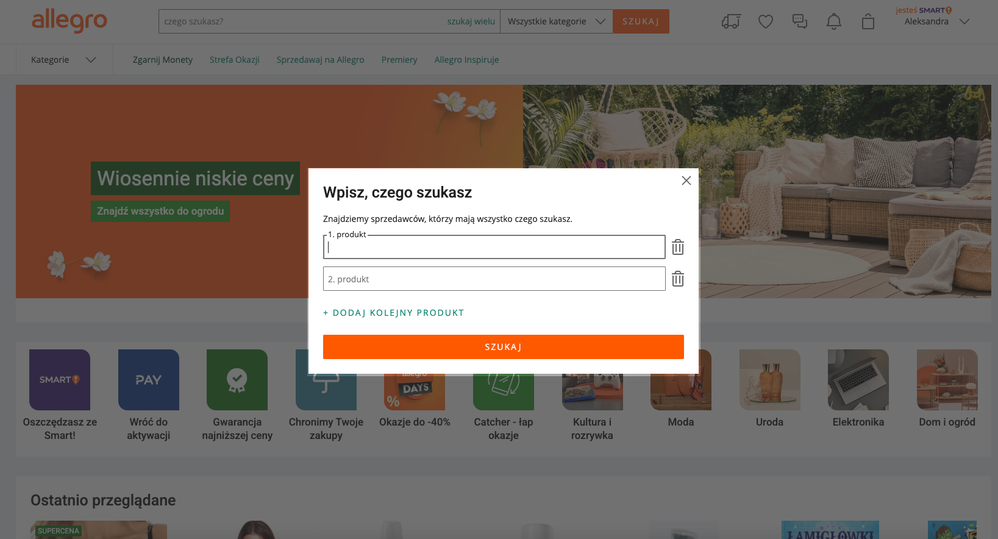Viewport: 998px width, 539px height.
Task: Click the header Szukaj button
Action: [640, 21]
